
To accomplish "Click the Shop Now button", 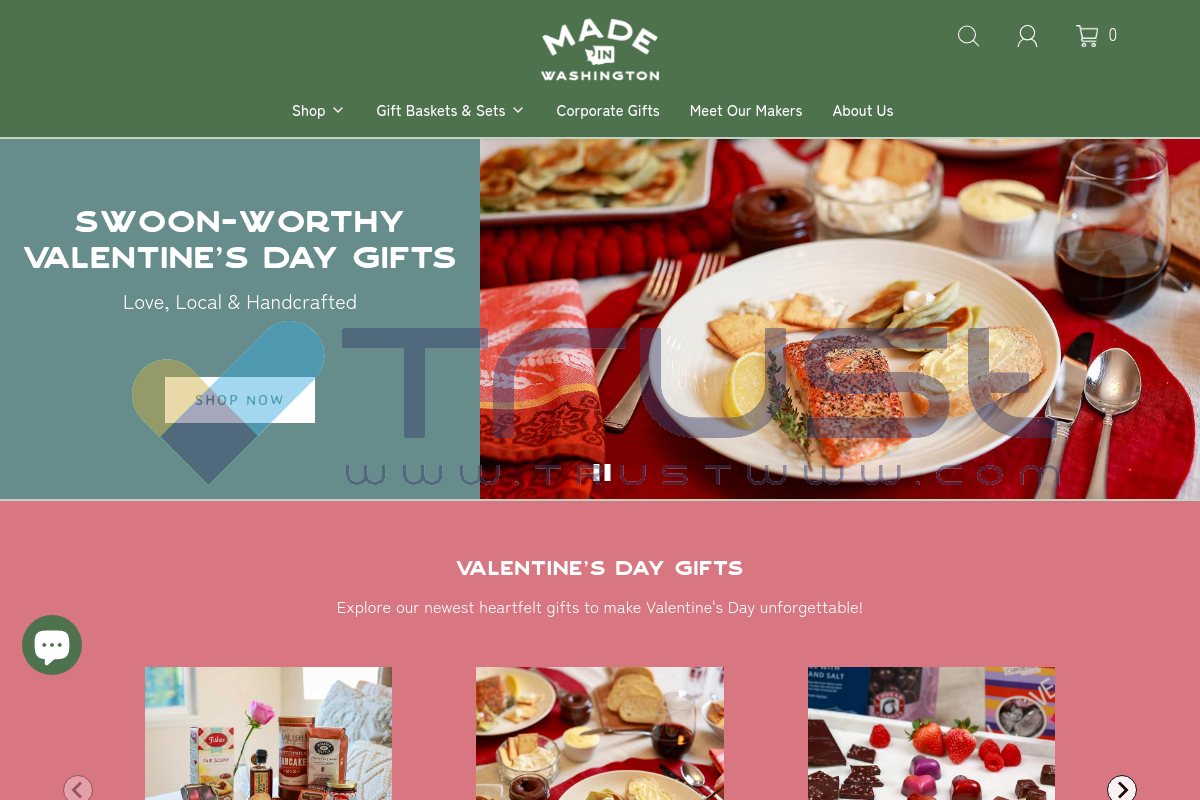I will point(240,400).
